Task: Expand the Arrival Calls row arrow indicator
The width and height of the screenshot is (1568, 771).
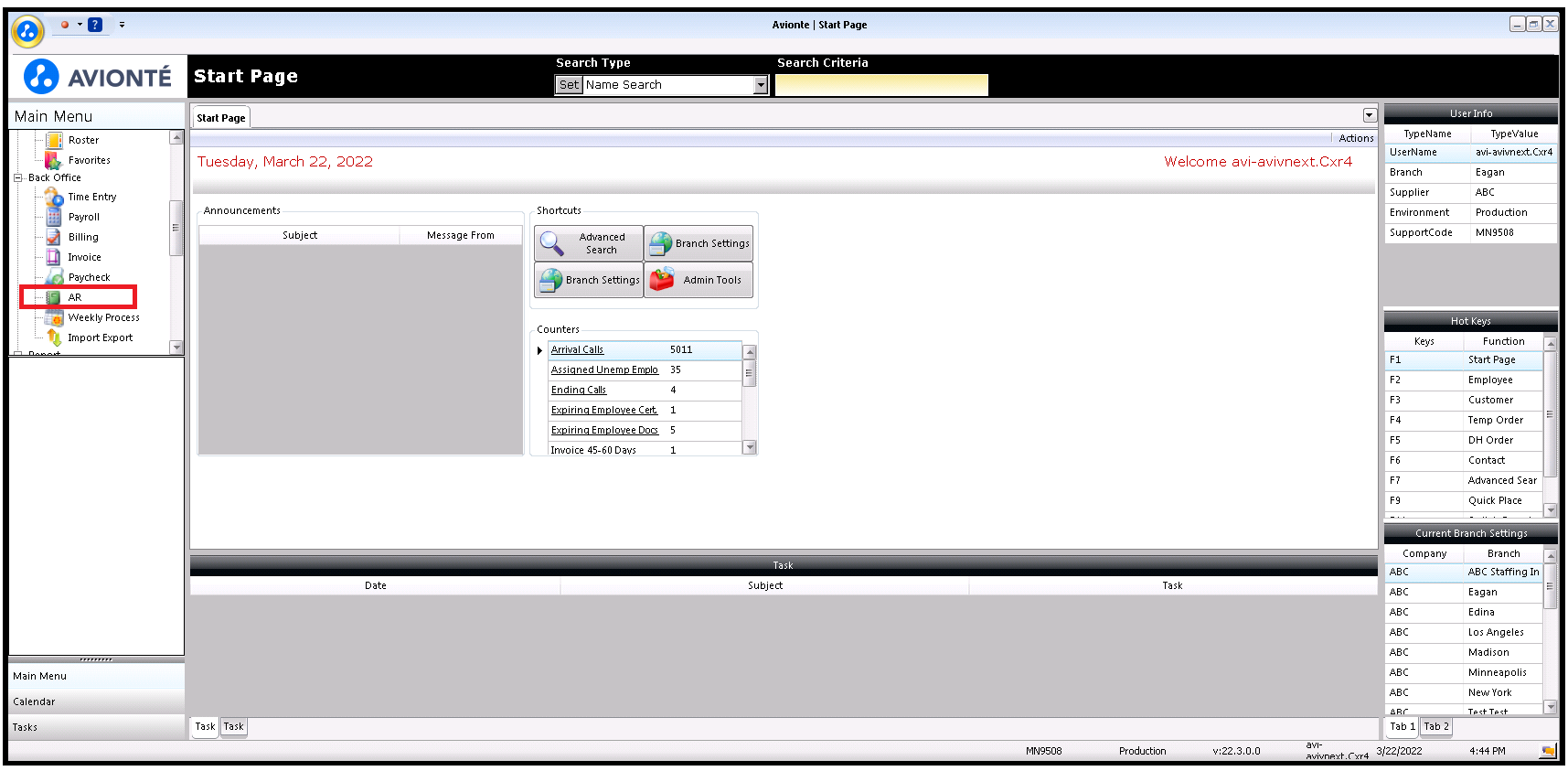Action: click(x=540, y=350)
